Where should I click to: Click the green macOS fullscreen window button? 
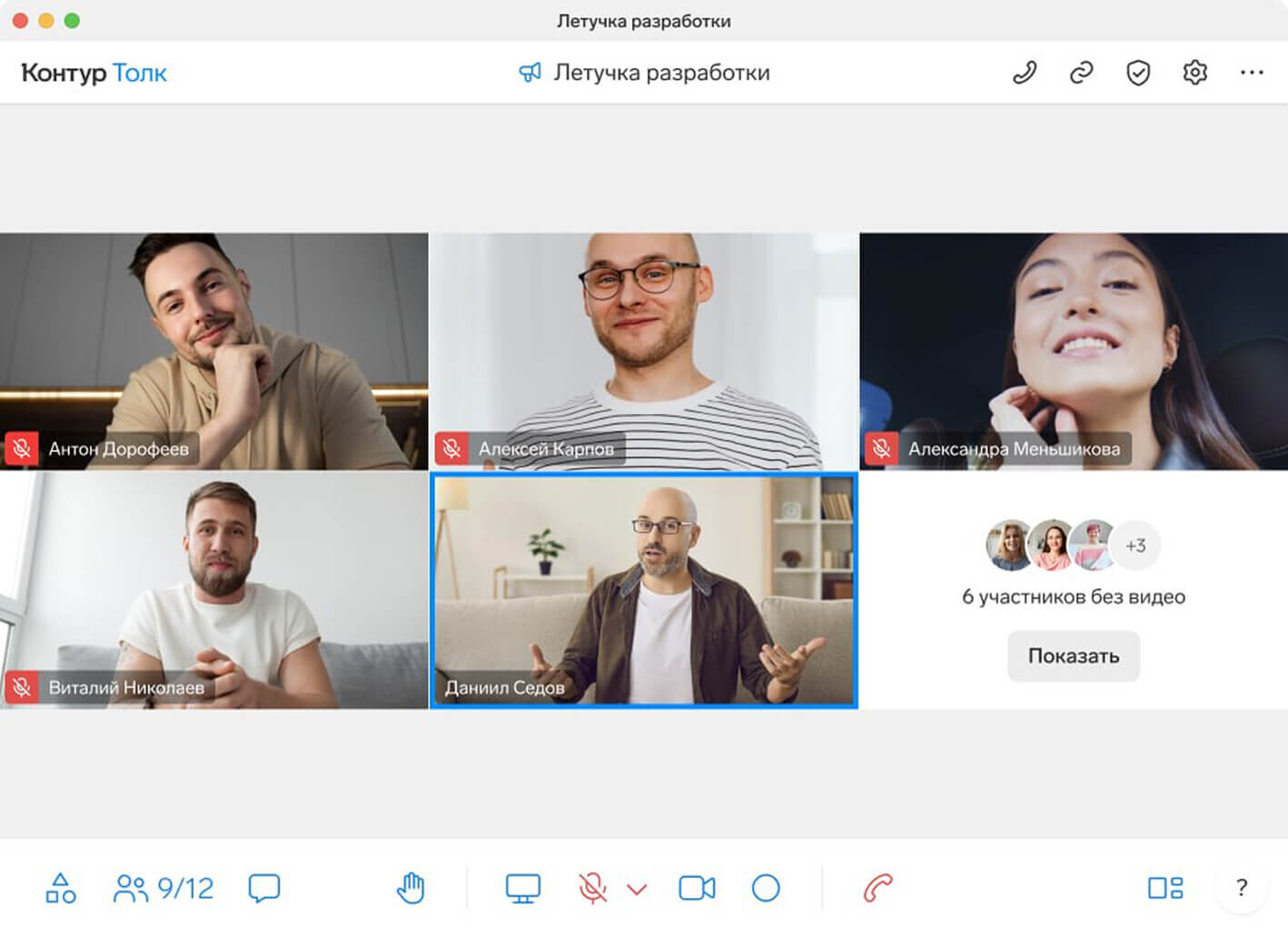point(72,20)
